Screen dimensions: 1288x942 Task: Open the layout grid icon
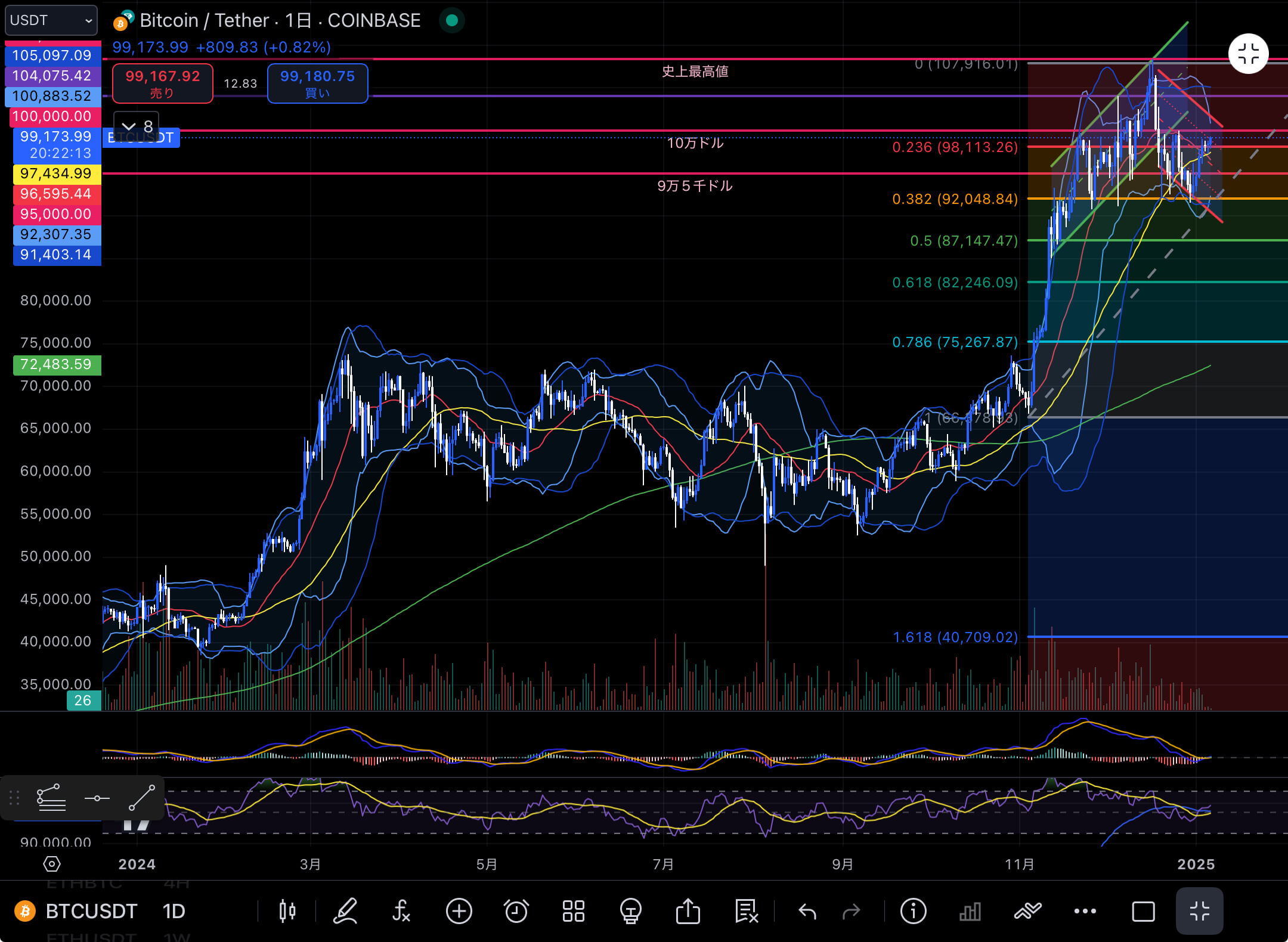point(573,911)
